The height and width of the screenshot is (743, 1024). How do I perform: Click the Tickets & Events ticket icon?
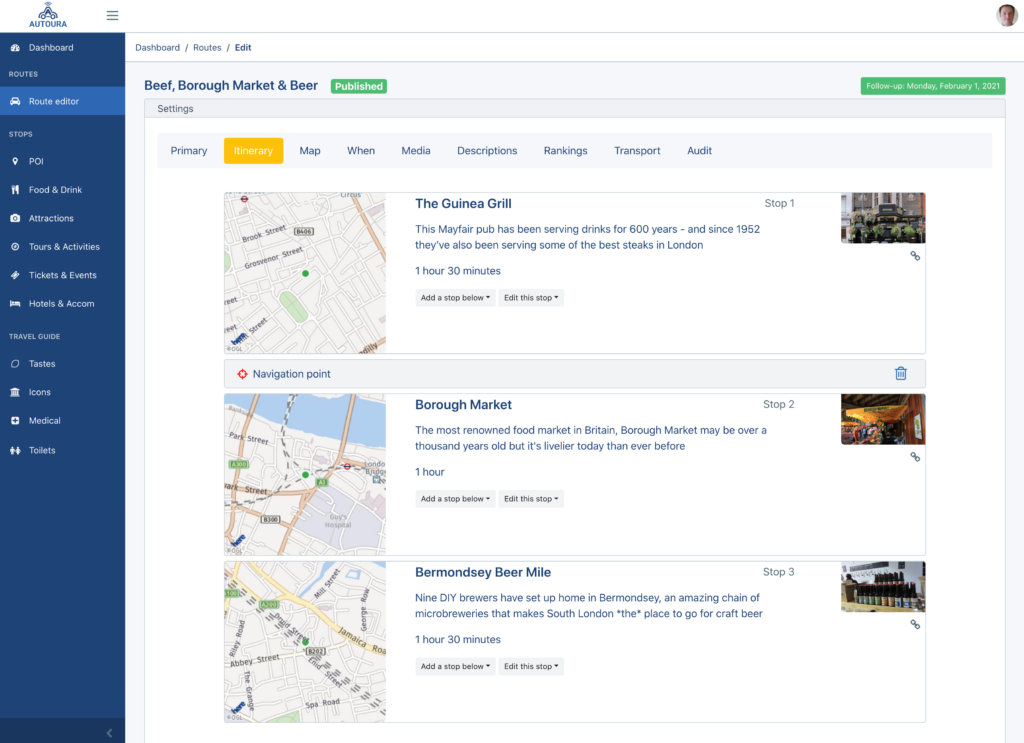[x=15, y=275]
